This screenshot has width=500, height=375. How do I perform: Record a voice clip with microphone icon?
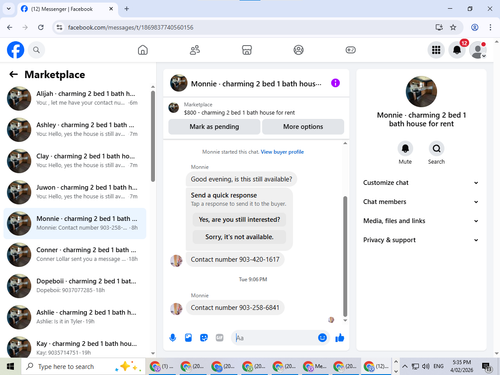click(173, 338)
